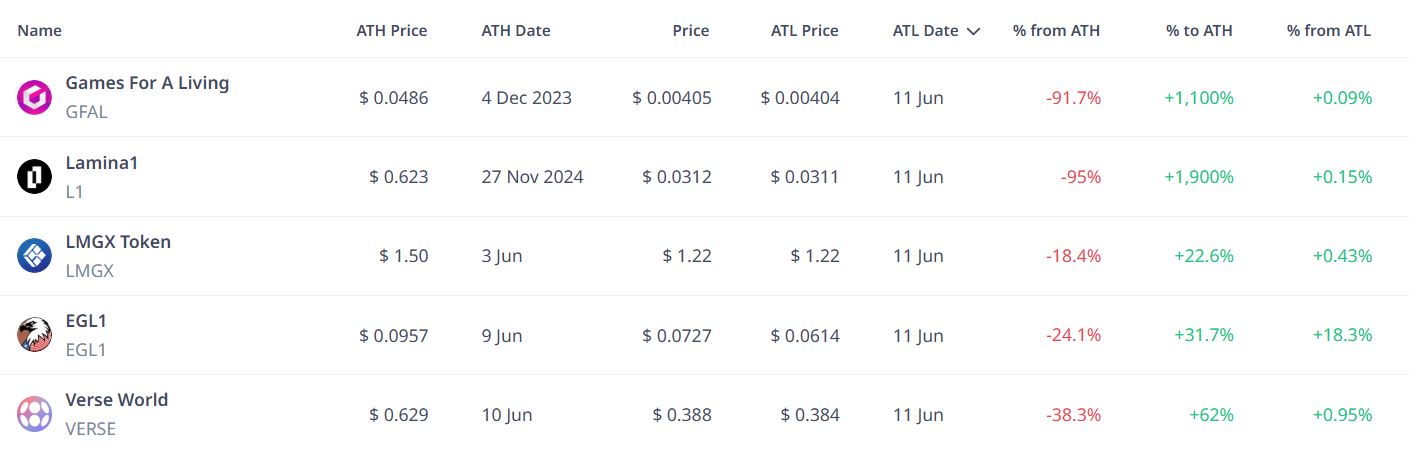Sort by ATL Price column header
Screen dimensions: 1424x450
click(x=805, y=31)
